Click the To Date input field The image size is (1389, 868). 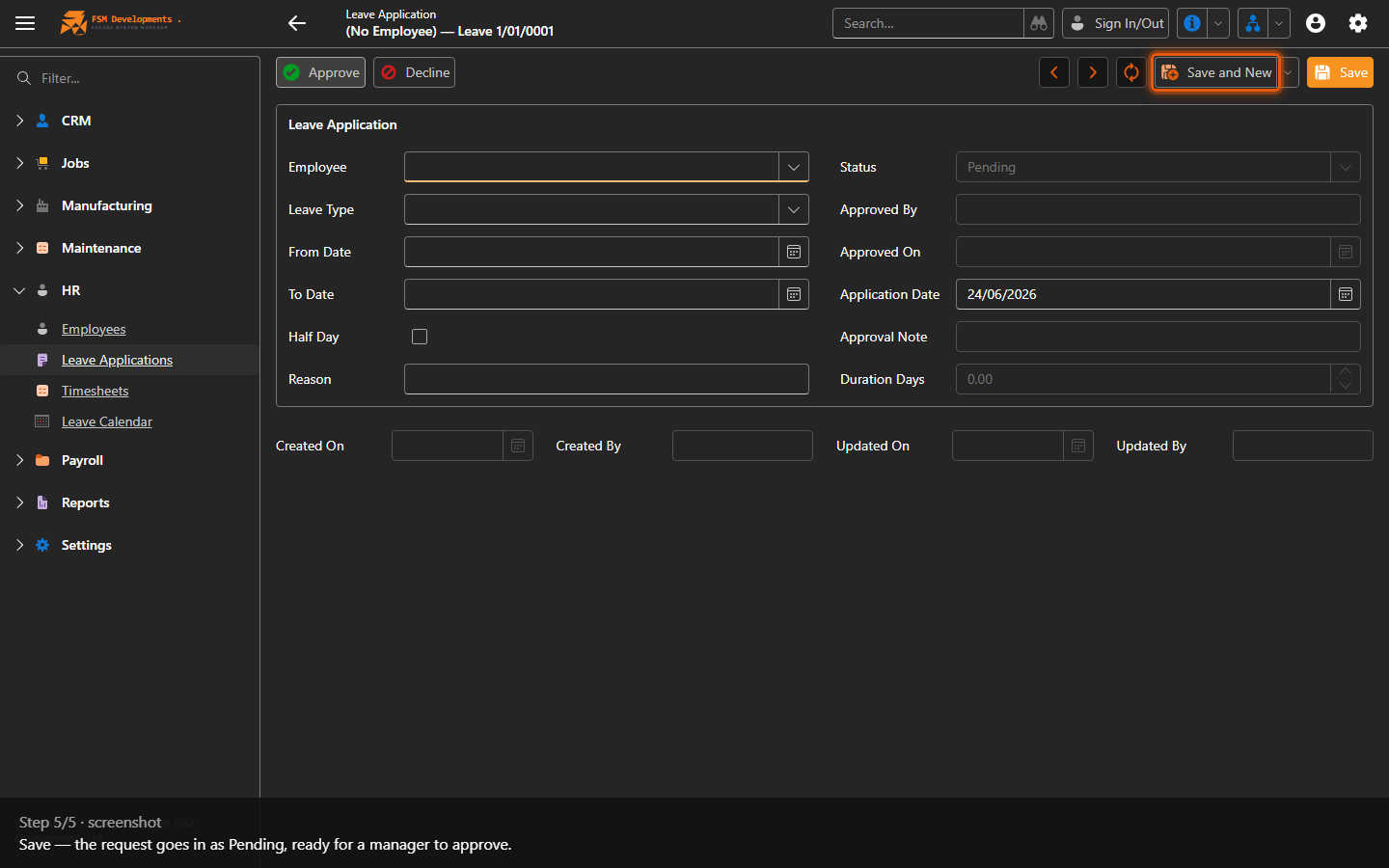point(591,294)
